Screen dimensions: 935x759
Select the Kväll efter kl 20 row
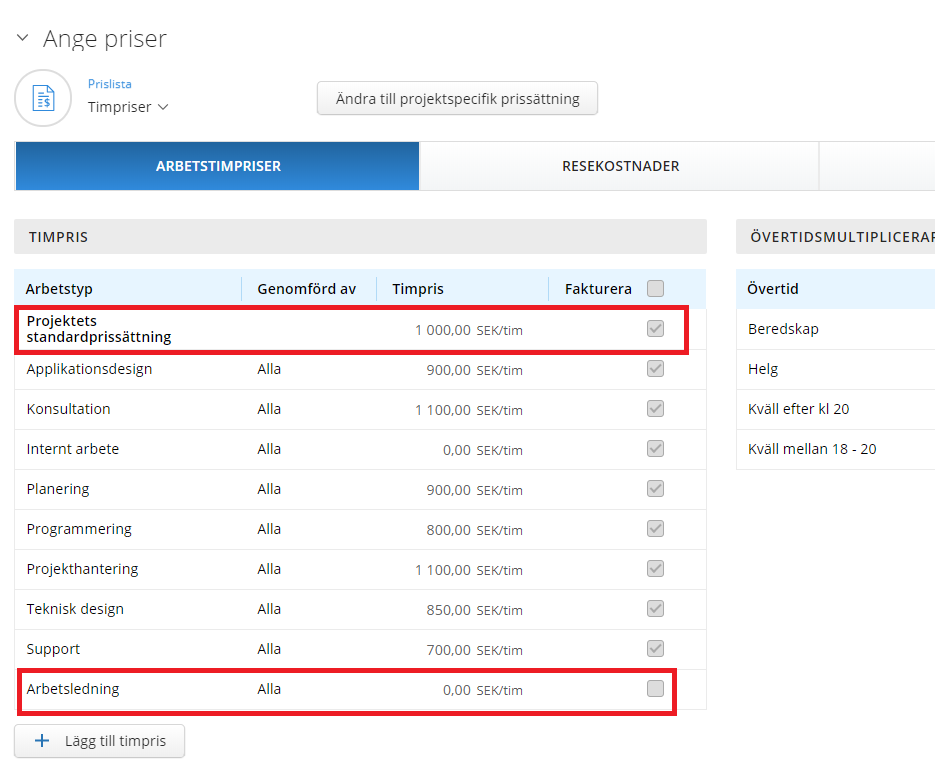click(835, 408)
